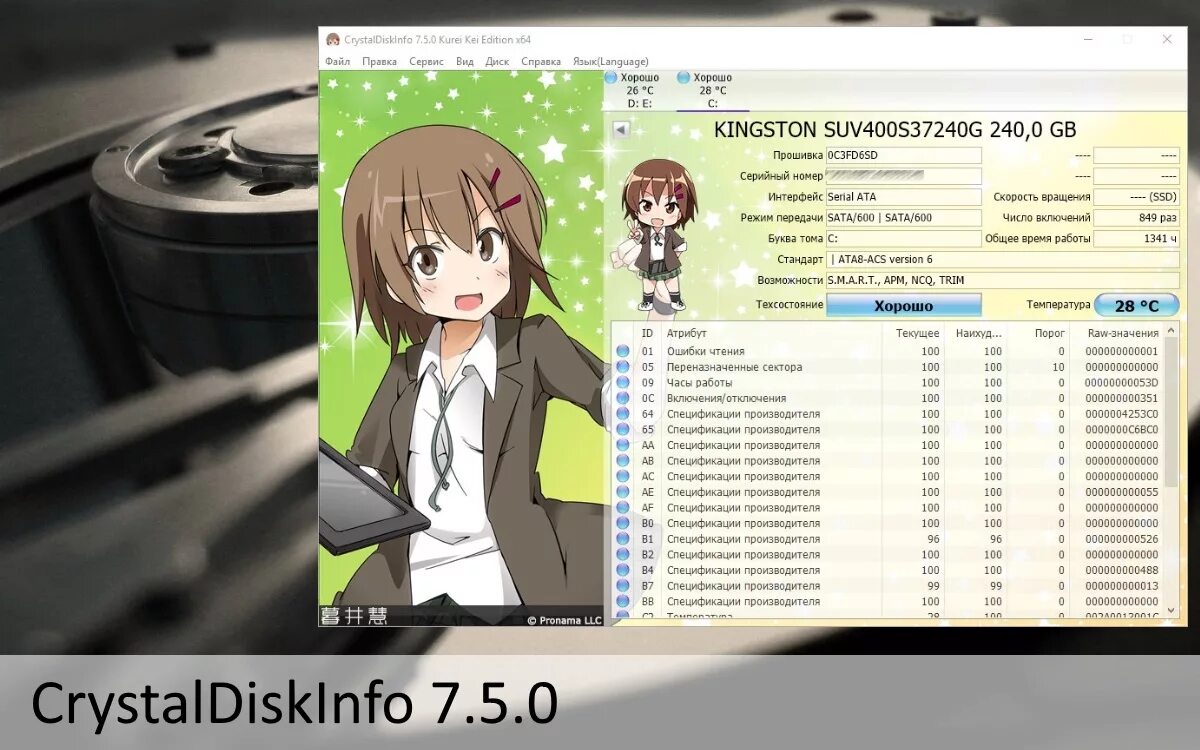
Task: Click the interface field Serial ATA
Action: 904,197
